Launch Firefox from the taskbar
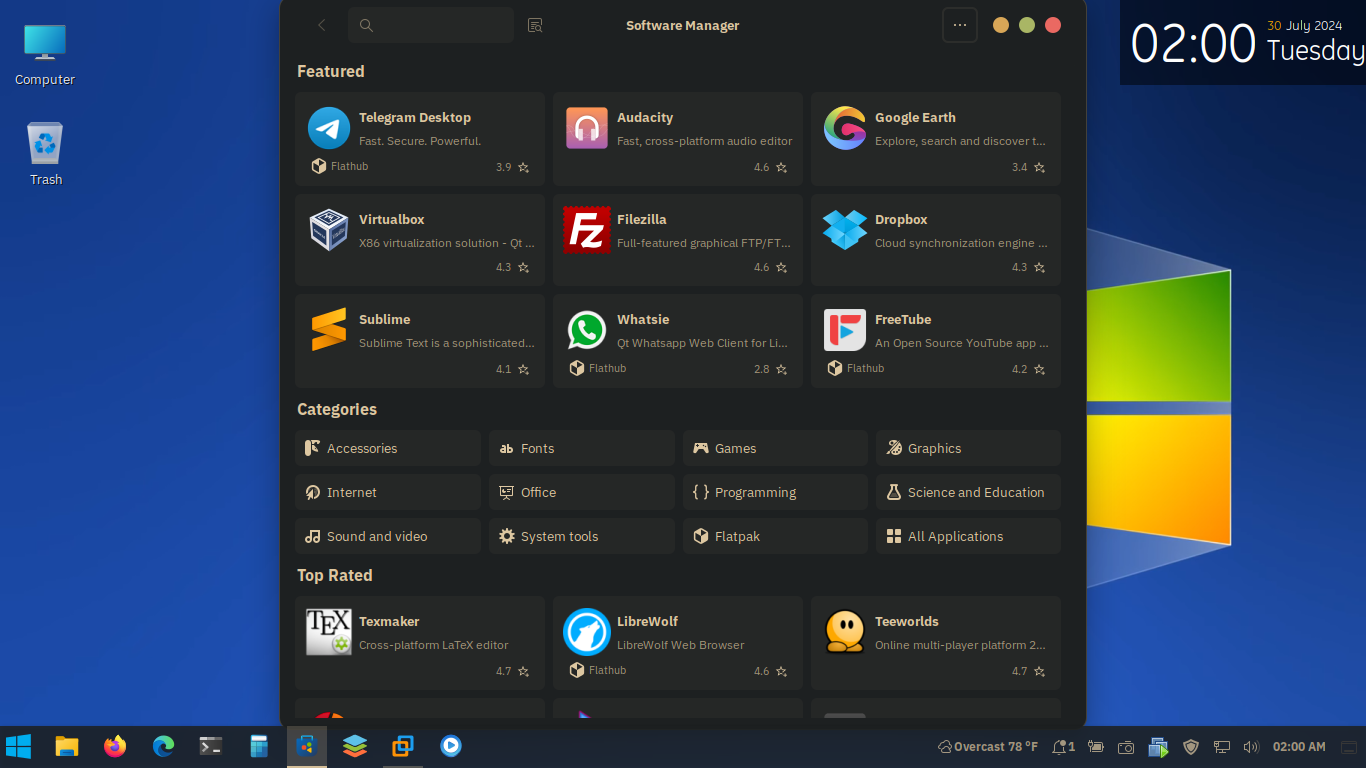The width and height of the screenshot is (1366, 768). pyautogui.click(x=115, y=746)
